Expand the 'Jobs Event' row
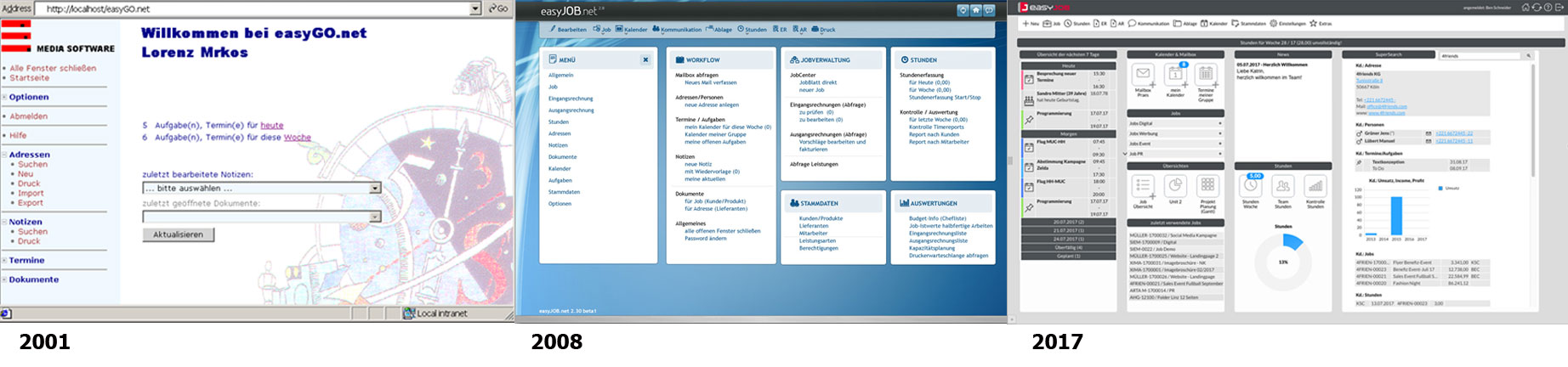Image resolution: width=1568 pixels, height=367 pixels. (1174, 144)
